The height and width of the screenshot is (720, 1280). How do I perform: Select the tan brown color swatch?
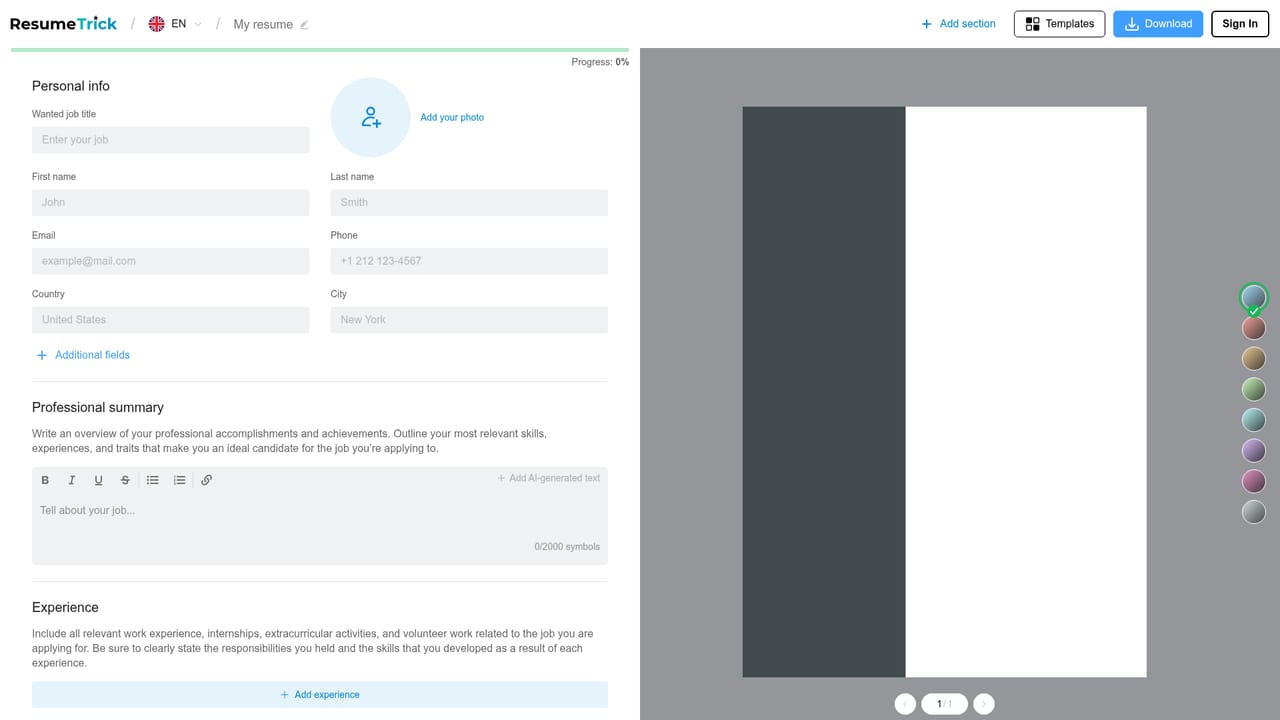pos(1254,359)
